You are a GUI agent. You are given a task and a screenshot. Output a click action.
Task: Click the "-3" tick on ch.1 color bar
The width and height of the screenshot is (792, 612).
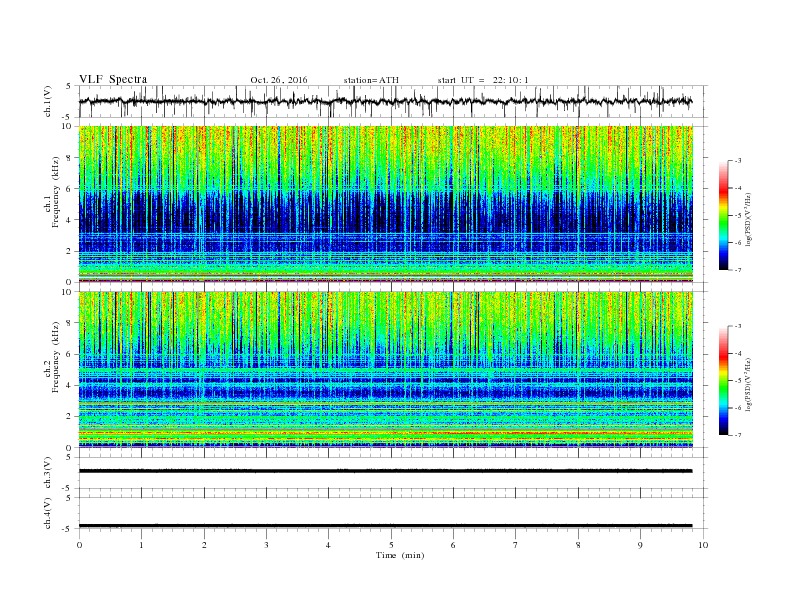pyautogui.click(x=738, y=161)
